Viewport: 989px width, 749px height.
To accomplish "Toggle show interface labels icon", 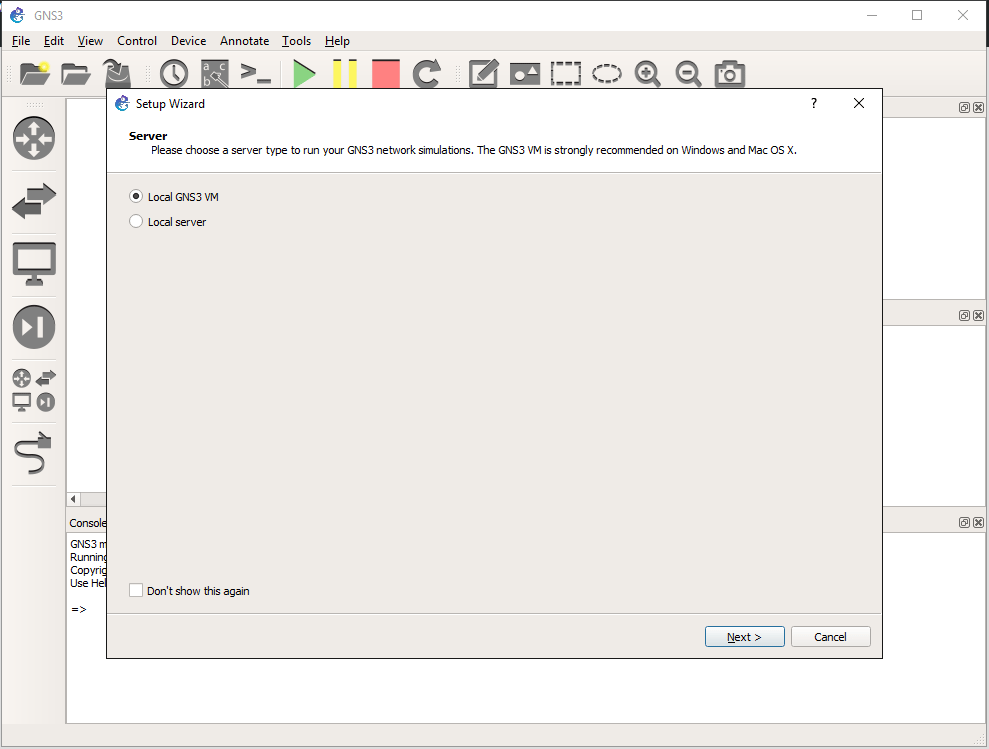I will [x=214, y=74].
